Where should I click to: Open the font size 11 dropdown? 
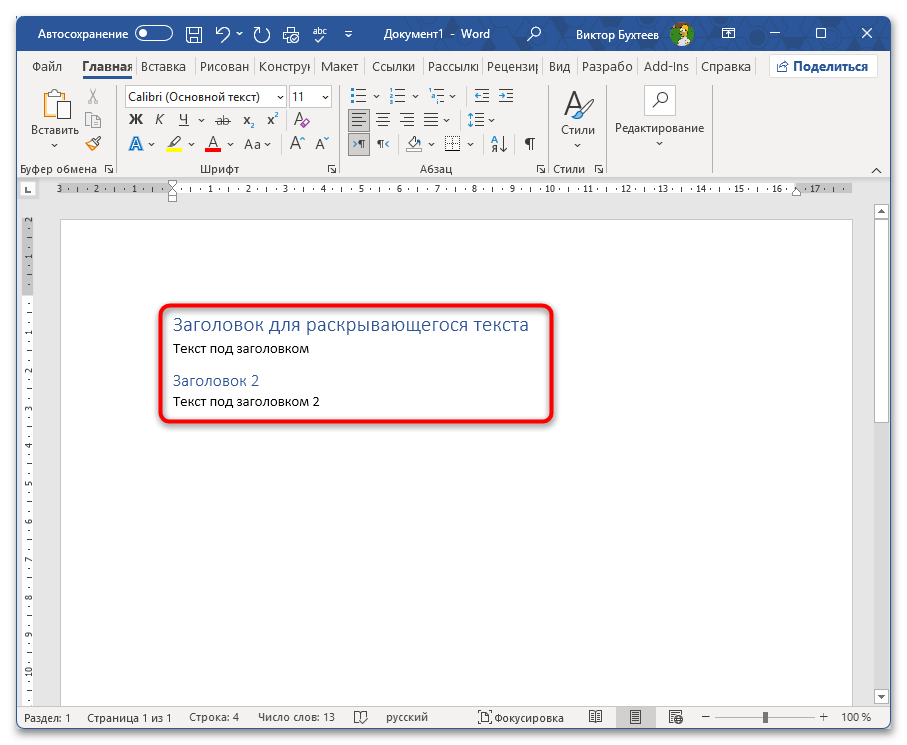coord(324,97)
